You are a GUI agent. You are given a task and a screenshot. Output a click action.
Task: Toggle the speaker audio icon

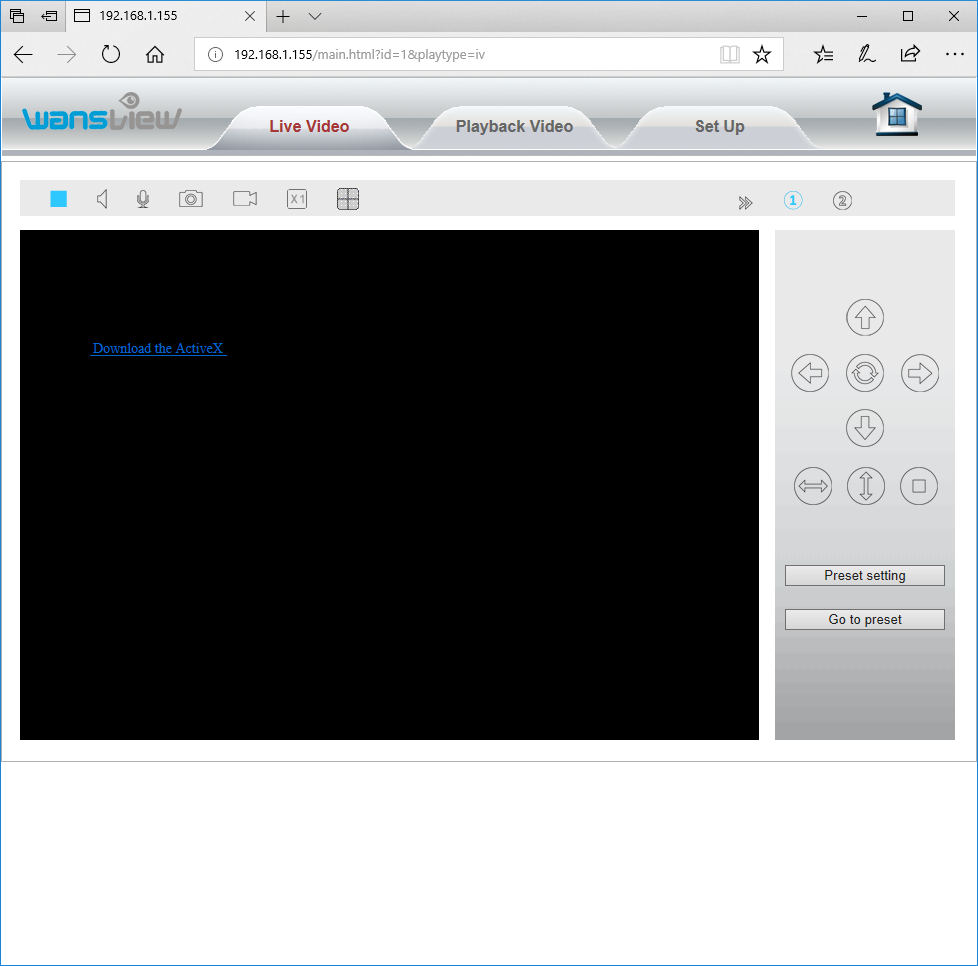coord(103,199)
